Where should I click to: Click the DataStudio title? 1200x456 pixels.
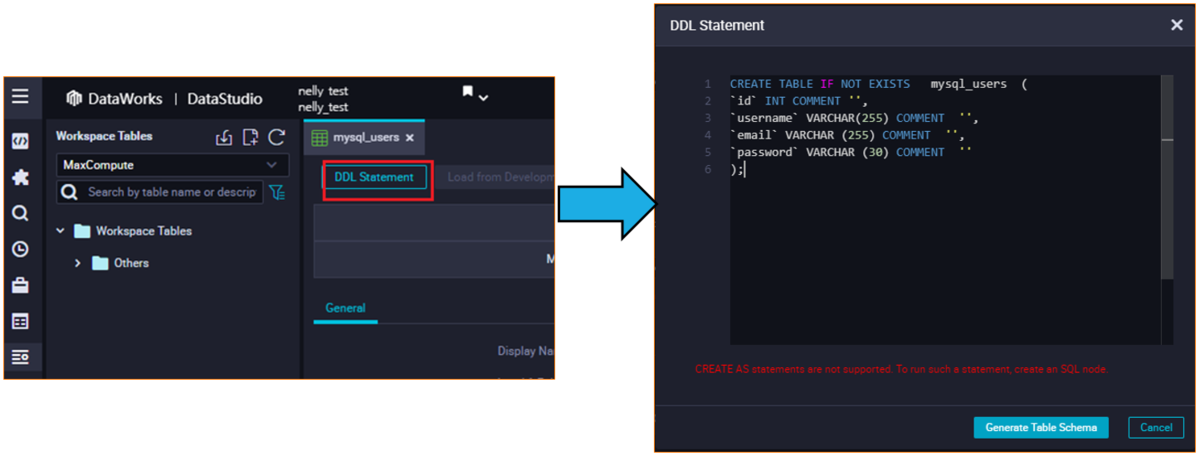pos(225,98)
